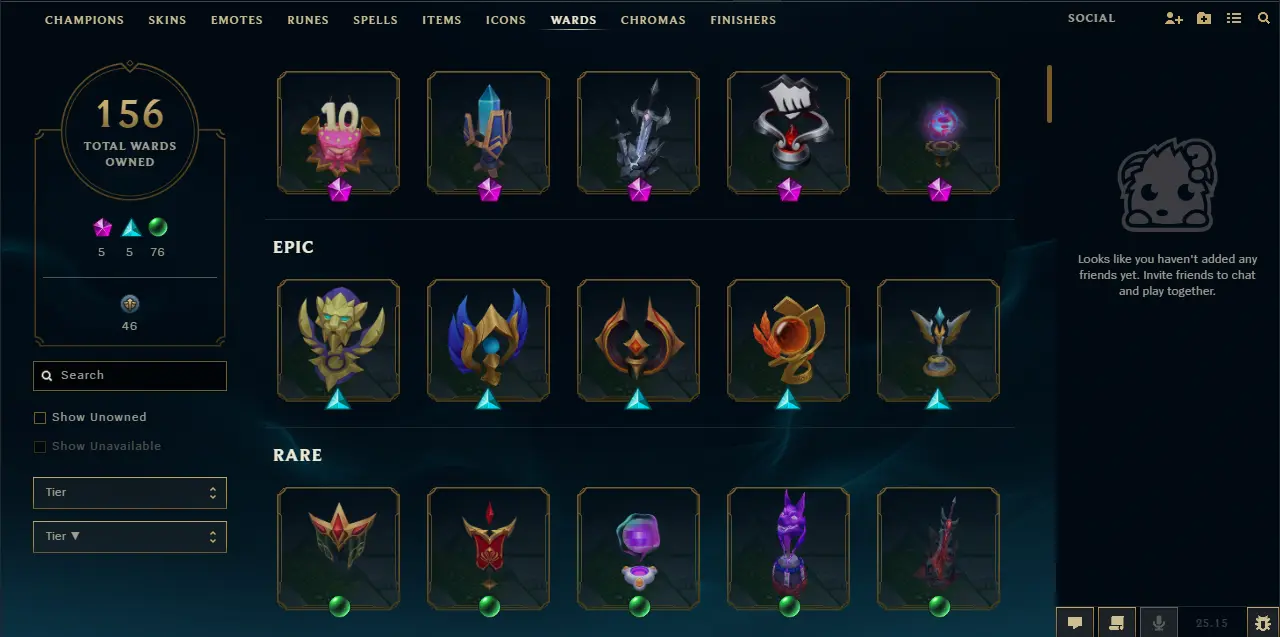Click the friends list view options icon
Image resolution: width=1280 pixels, height=637 pixels.
click(x=1234, y=19)
